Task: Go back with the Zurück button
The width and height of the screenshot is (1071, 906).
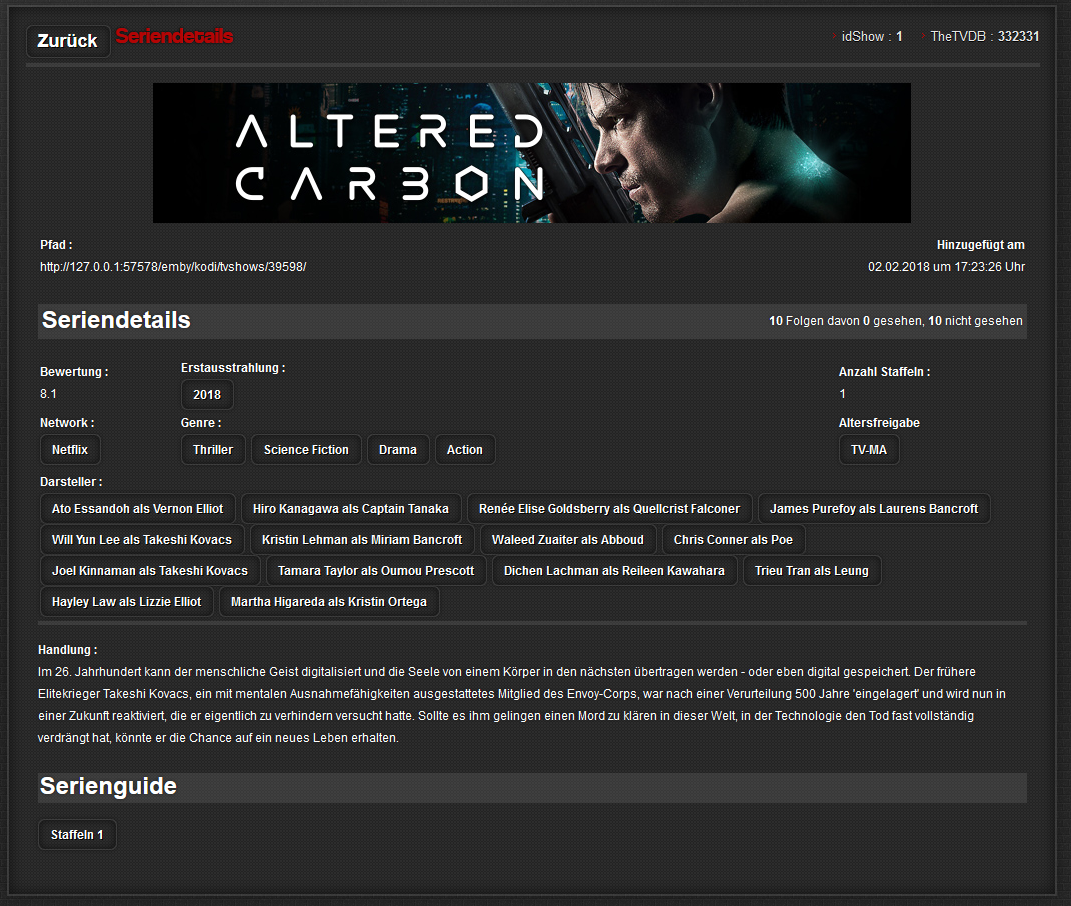Action: click(x=68, y=41)
